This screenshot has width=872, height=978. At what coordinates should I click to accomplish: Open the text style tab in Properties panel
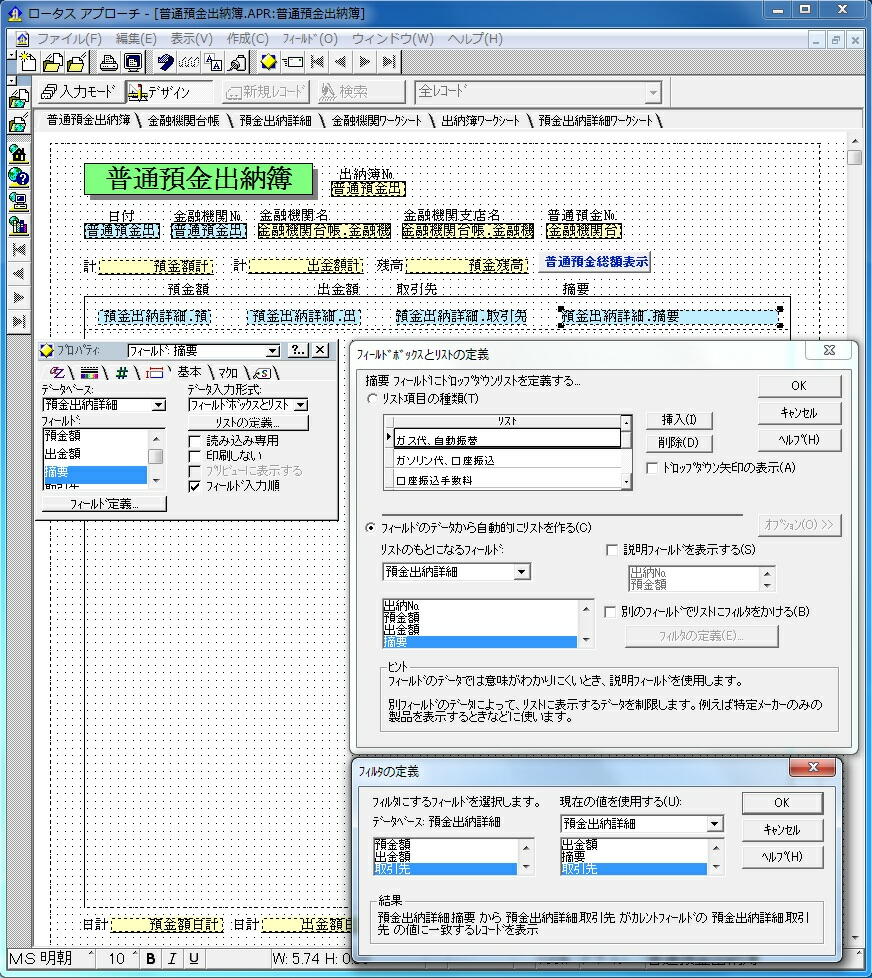pyautogui.click(x=57, y=373)
